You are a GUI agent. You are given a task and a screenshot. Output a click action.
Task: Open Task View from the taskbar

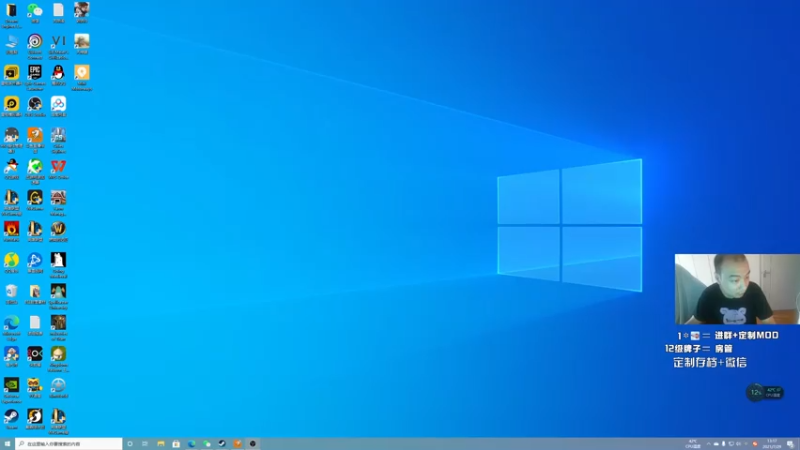click(x=145, y=444)
